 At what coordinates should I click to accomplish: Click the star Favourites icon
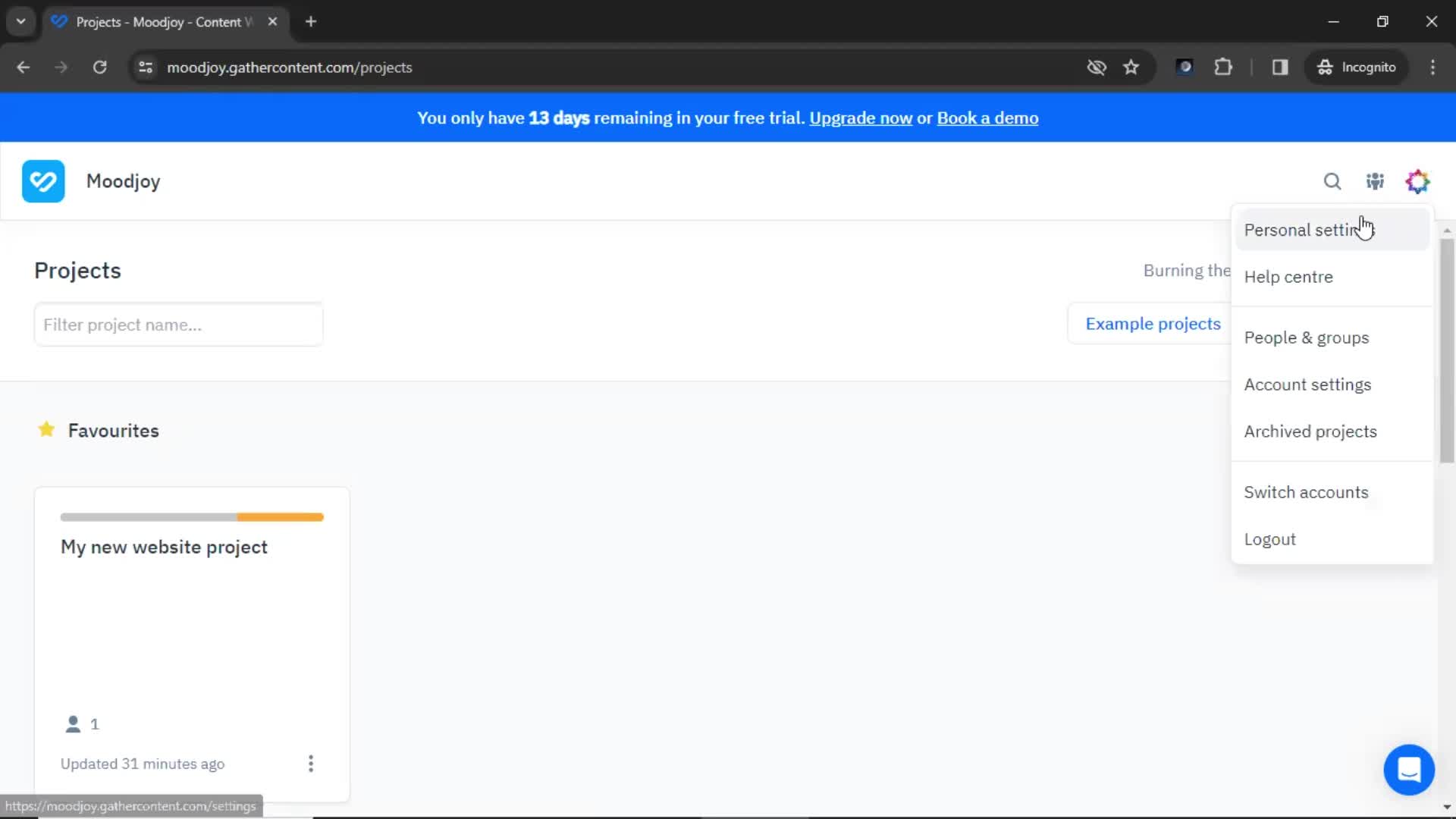pyautogui.click(x=45, y=430)
